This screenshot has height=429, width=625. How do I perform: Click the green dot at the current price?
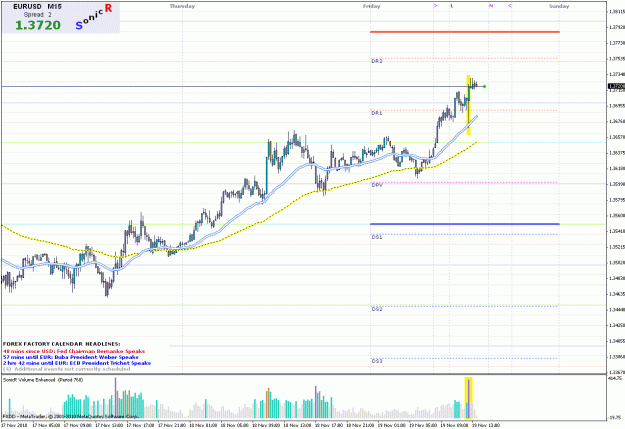[484, 87]
